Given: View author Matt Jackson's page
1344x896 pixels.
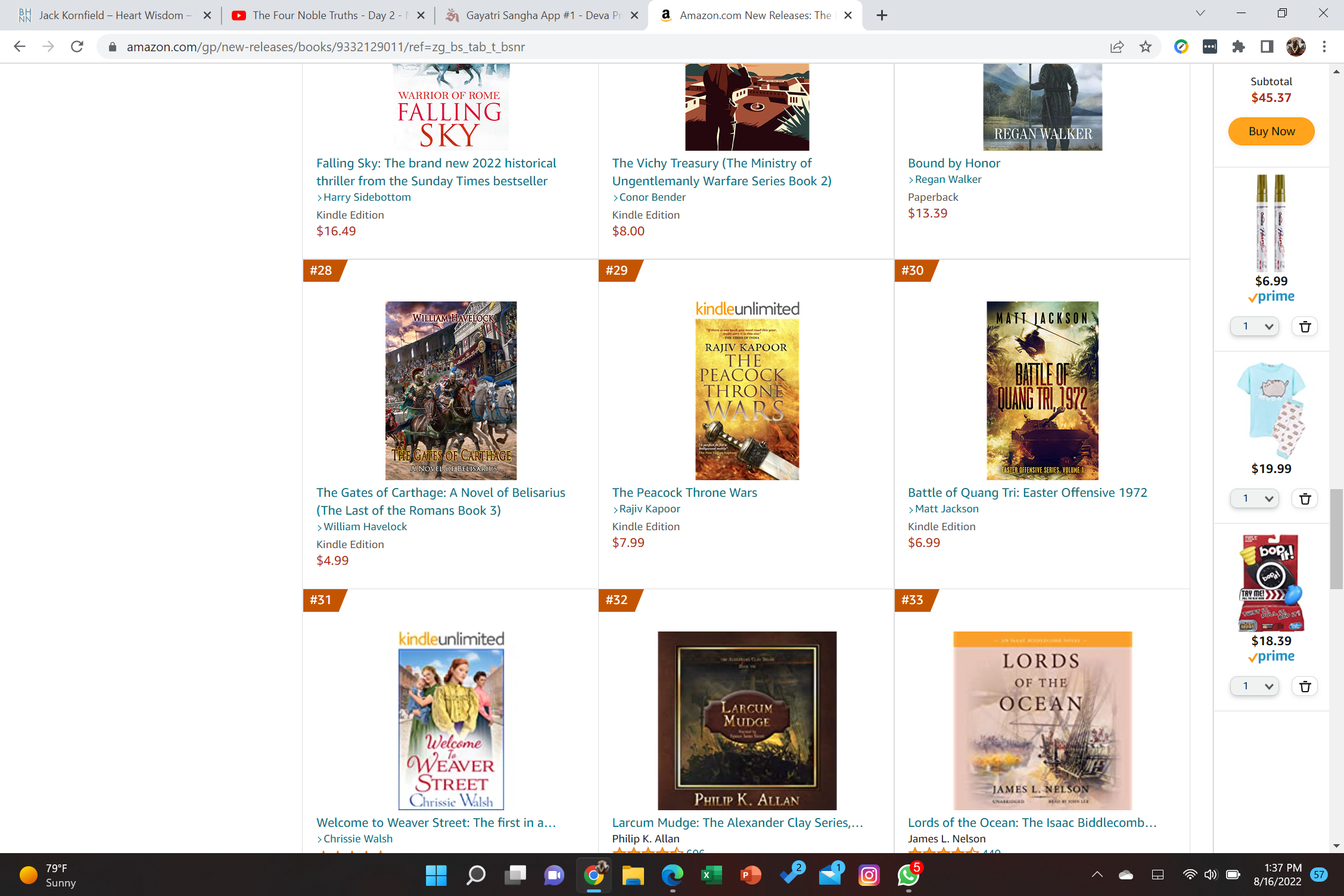Looking at the screenshot, I should click(x=946, y=509).
